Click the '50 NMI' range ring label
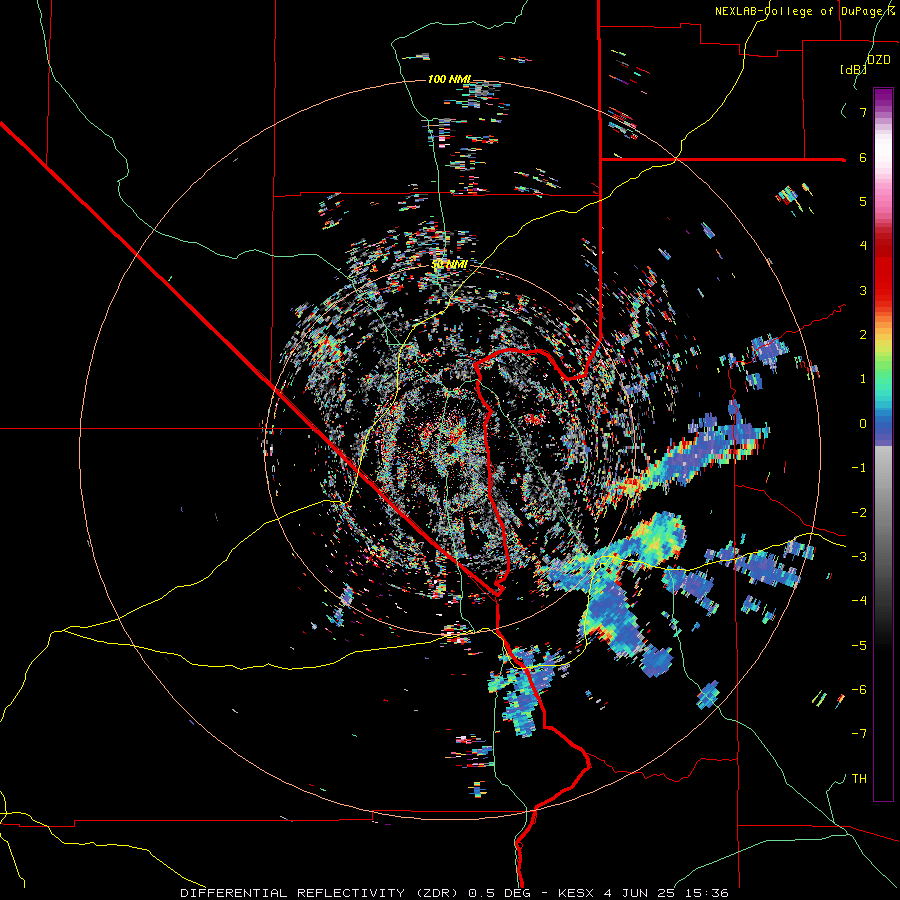The image size is (900, 900). 449,264
